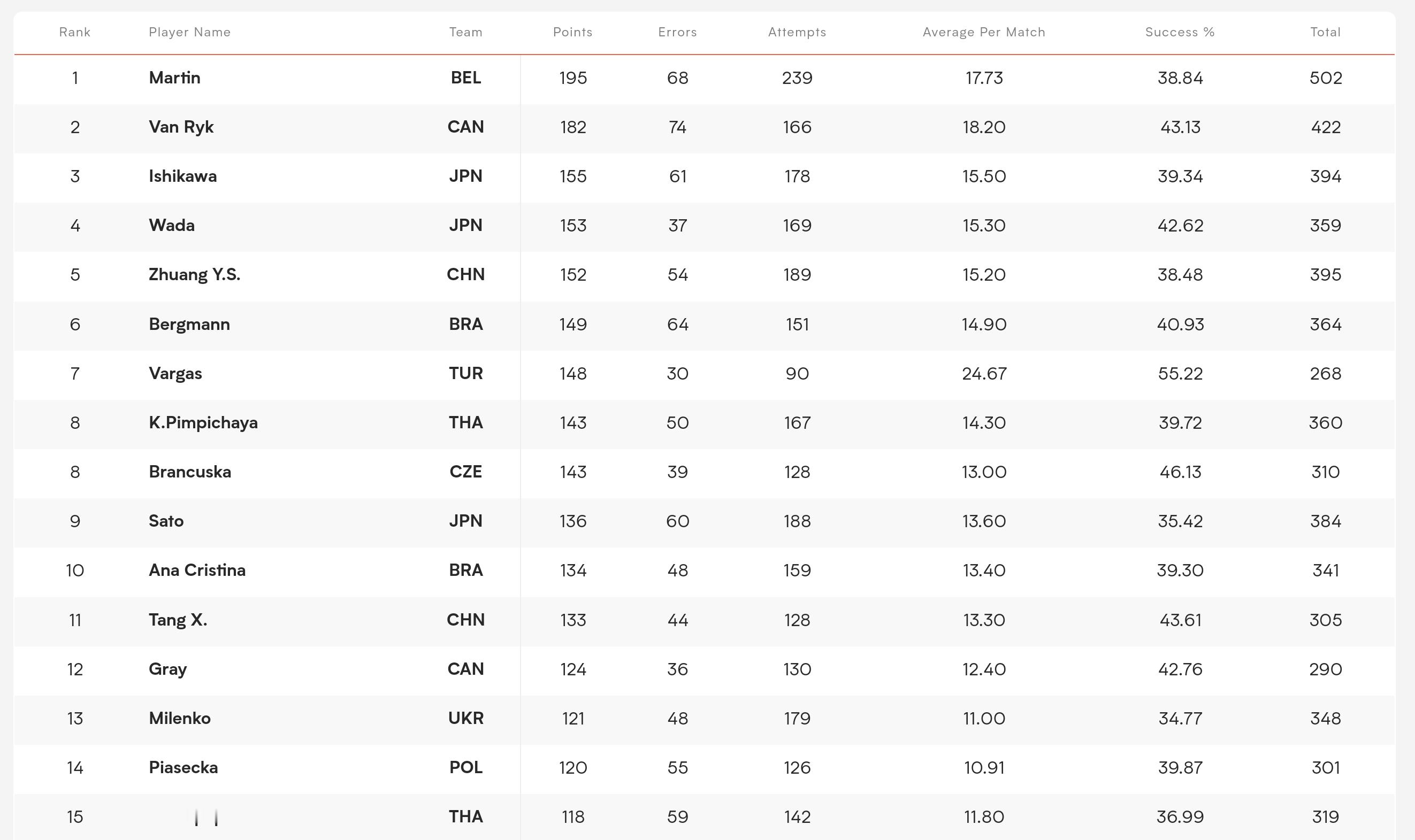Open Piasecka player entry
This screenshot has width=1415, height=840.
tap(183, 767)
